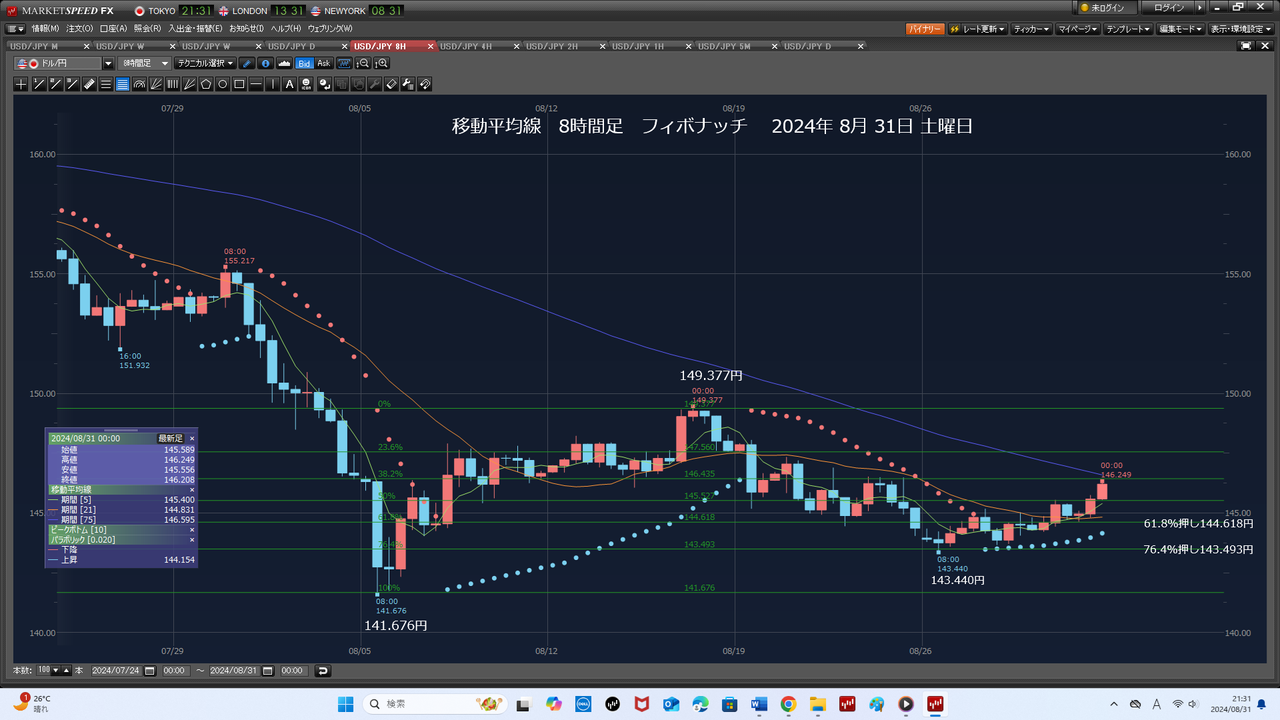This screenshot has width=1280, height=720.
Task: Remove the 移動平均線 indicator from legend
Action: point(192,490)
